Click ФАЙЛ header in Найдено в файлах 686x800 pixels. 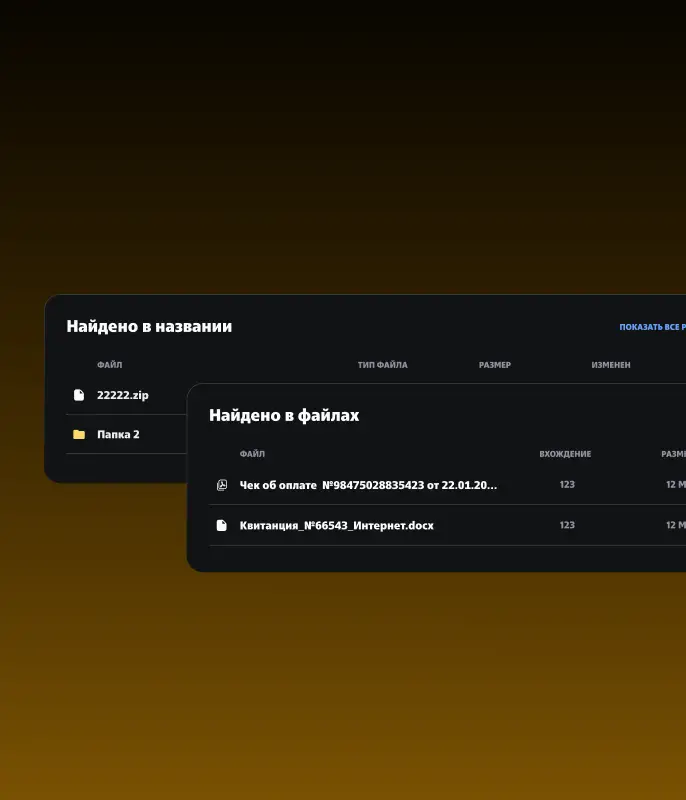[x=252, y=454]
